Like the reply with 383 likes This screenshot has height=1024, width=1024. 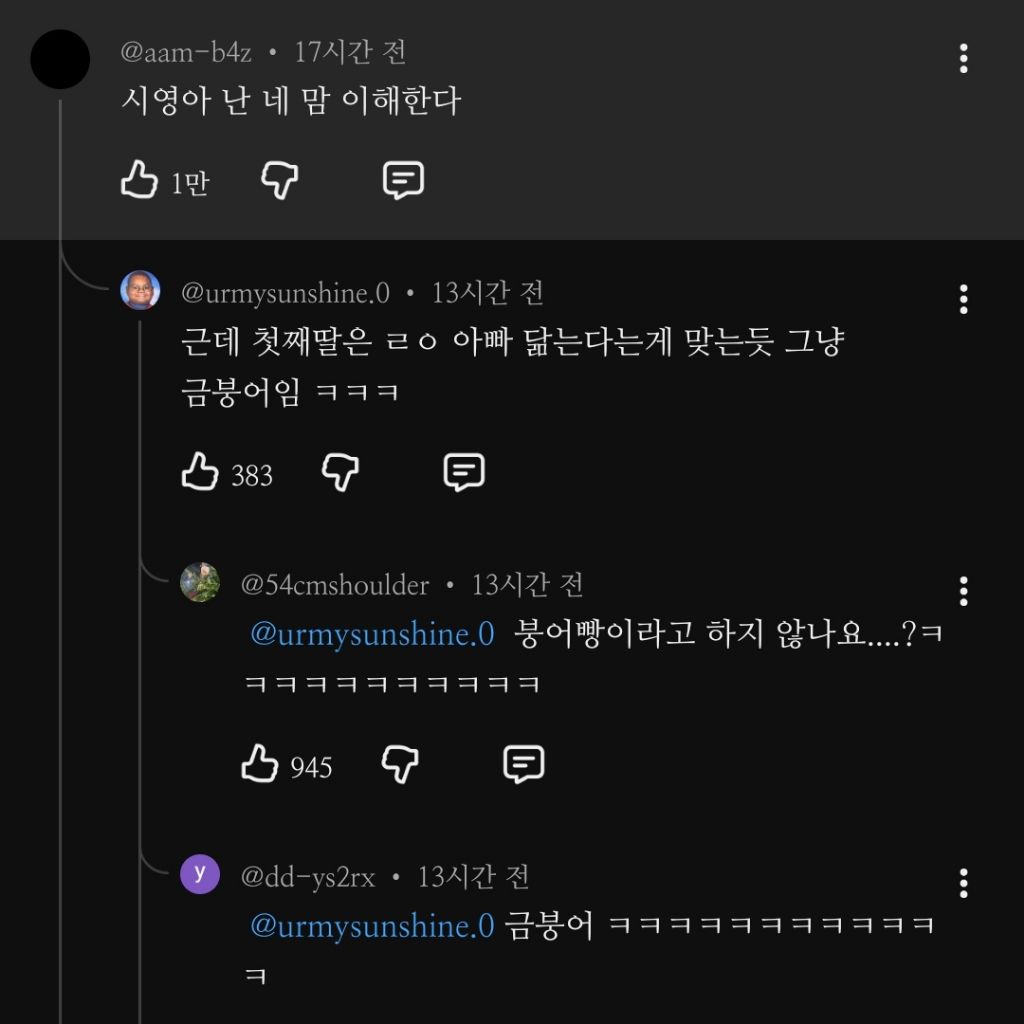click(200, 472)
